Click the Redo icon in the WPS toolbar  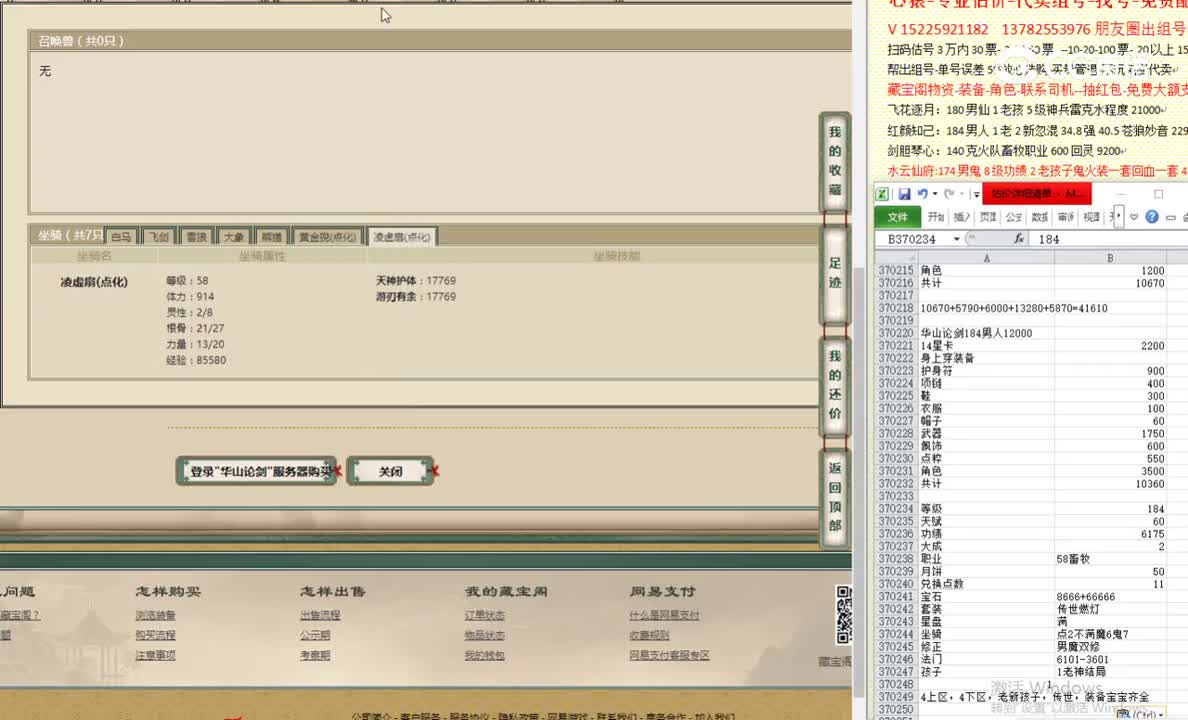point(950,193)
